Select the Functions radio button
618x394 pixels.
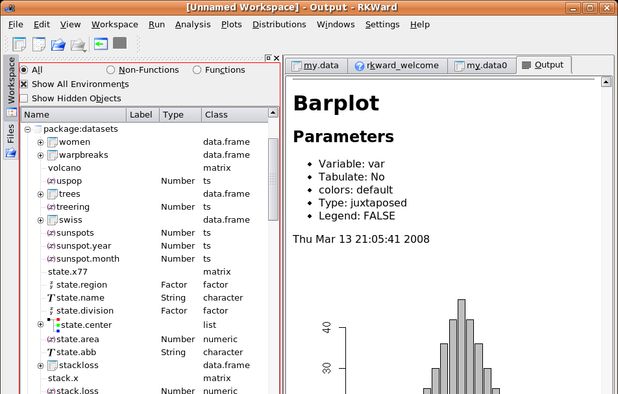pyautogui.click(x=197, y=70)
